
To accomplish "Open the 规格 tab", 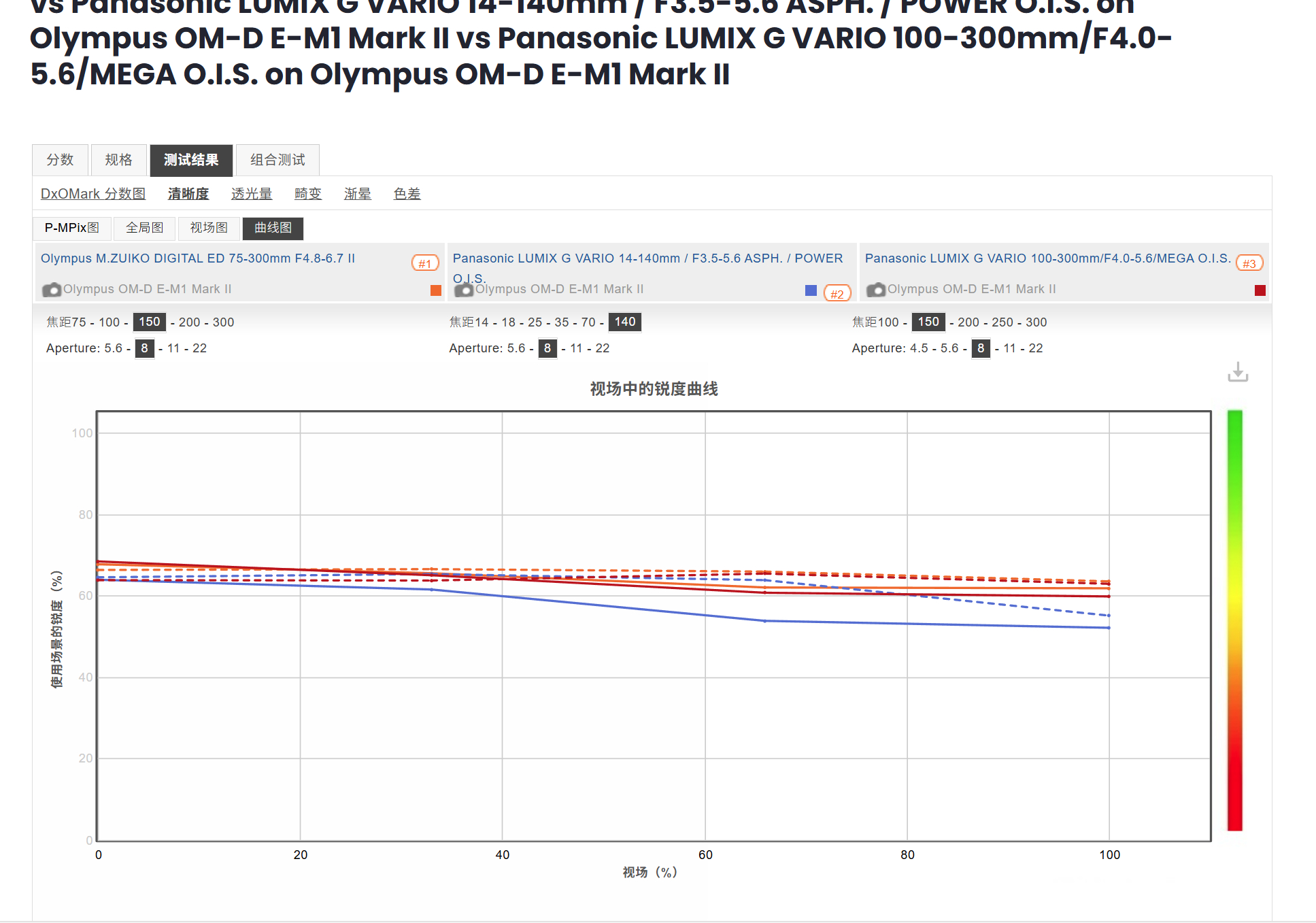I will click(118, 160).
